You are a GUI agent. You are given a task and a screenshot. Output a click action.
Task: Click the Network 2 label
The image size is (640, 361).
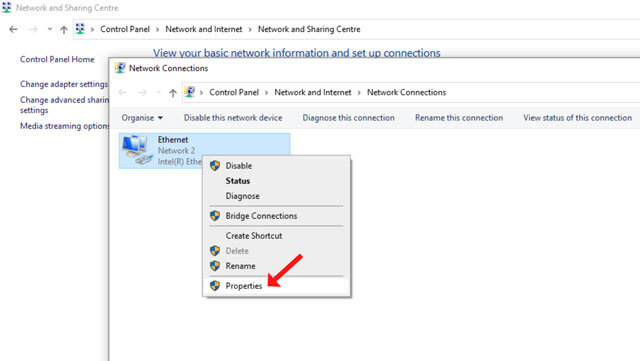coord(176,151)
